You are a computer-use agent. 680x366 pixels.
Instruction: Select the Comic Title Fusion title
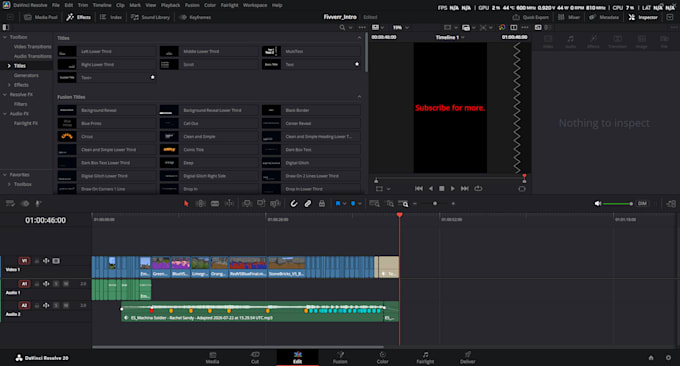[209, 150]
